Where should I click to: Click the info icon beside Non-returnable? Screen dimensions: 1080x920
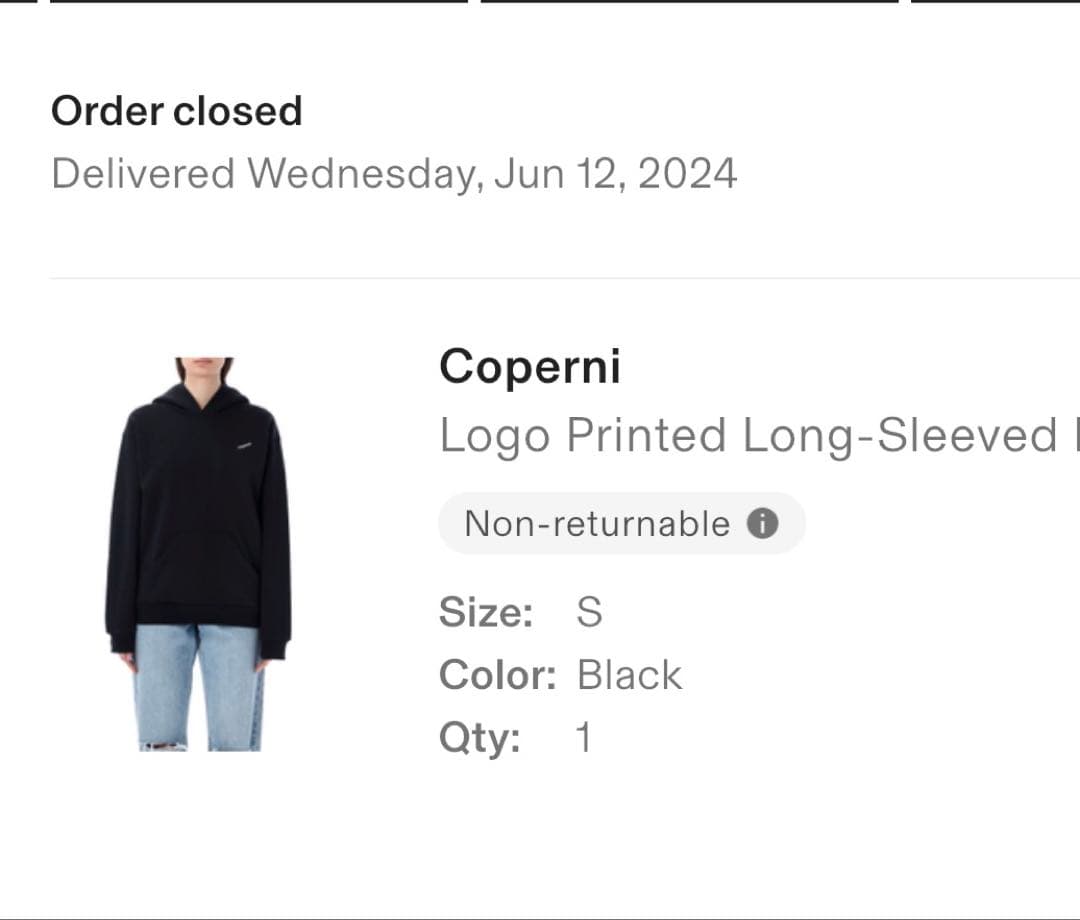[x=762, y=523]
